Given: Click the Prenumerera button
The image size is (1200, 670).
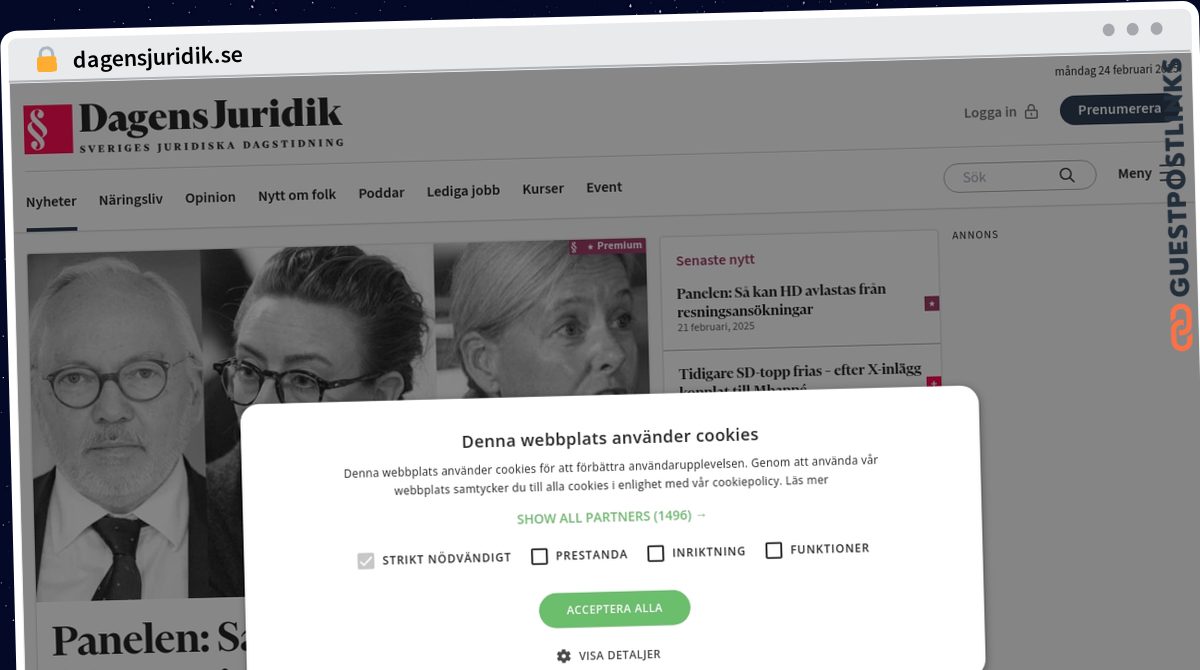Looking at the screenshot, I should [1119, 110].
